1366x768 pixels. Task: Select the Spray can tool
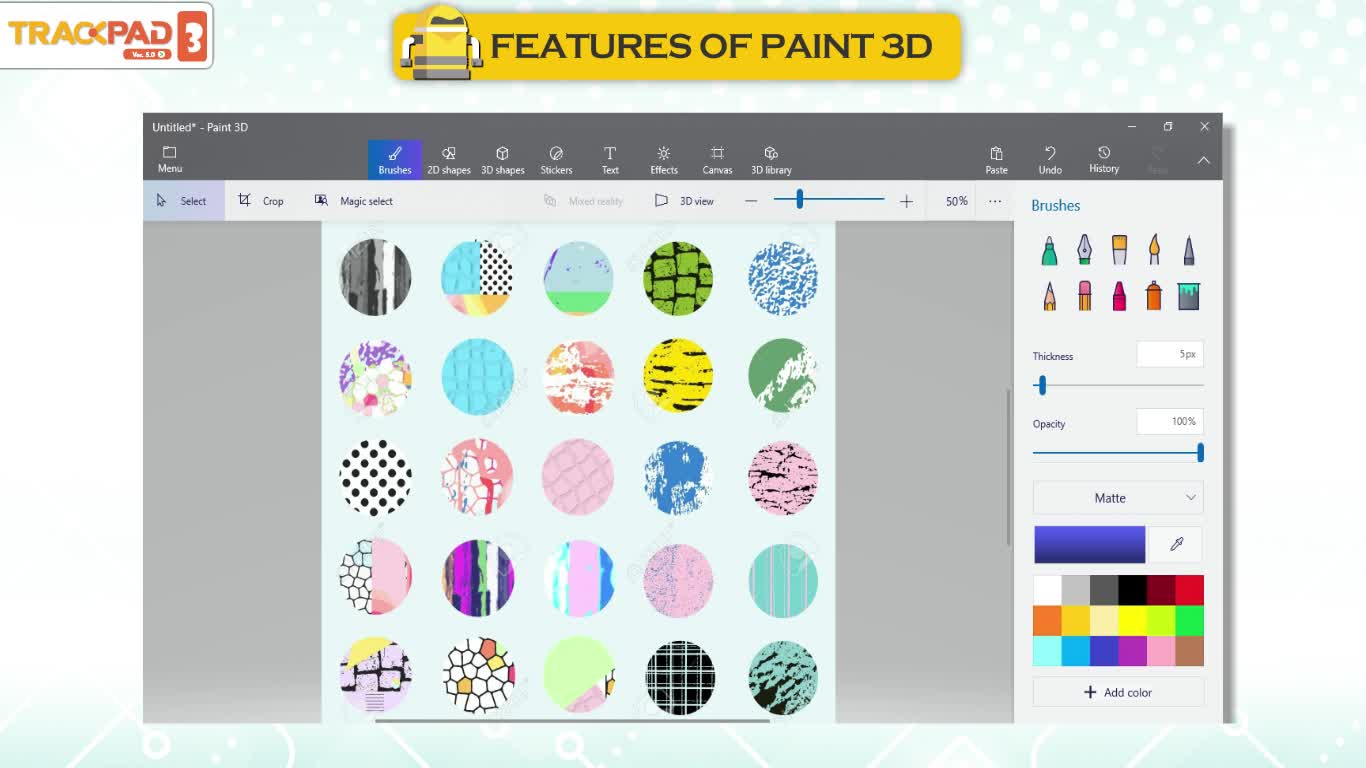(1154, 296)
